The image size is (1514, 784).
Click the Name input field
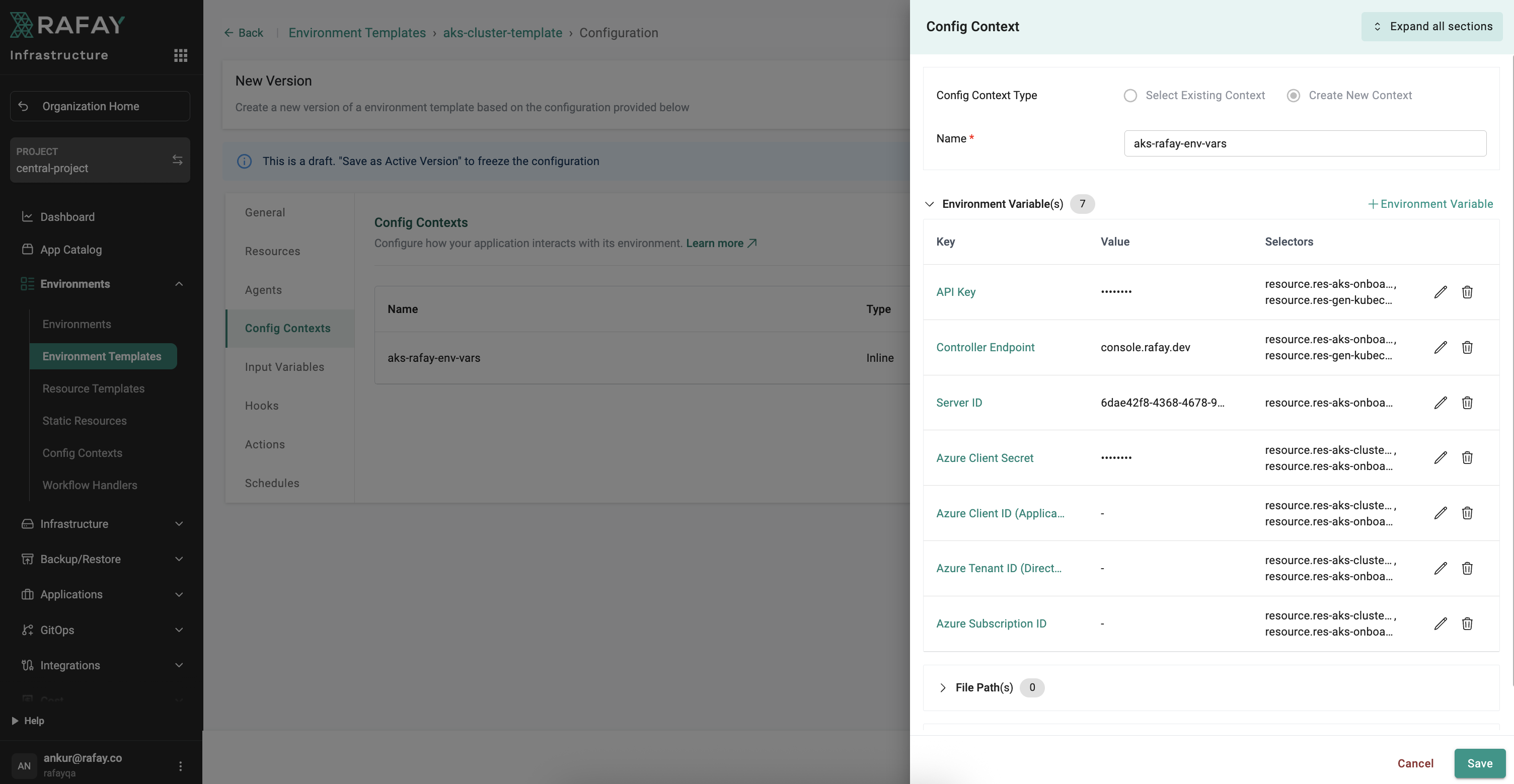[1305, 143]
